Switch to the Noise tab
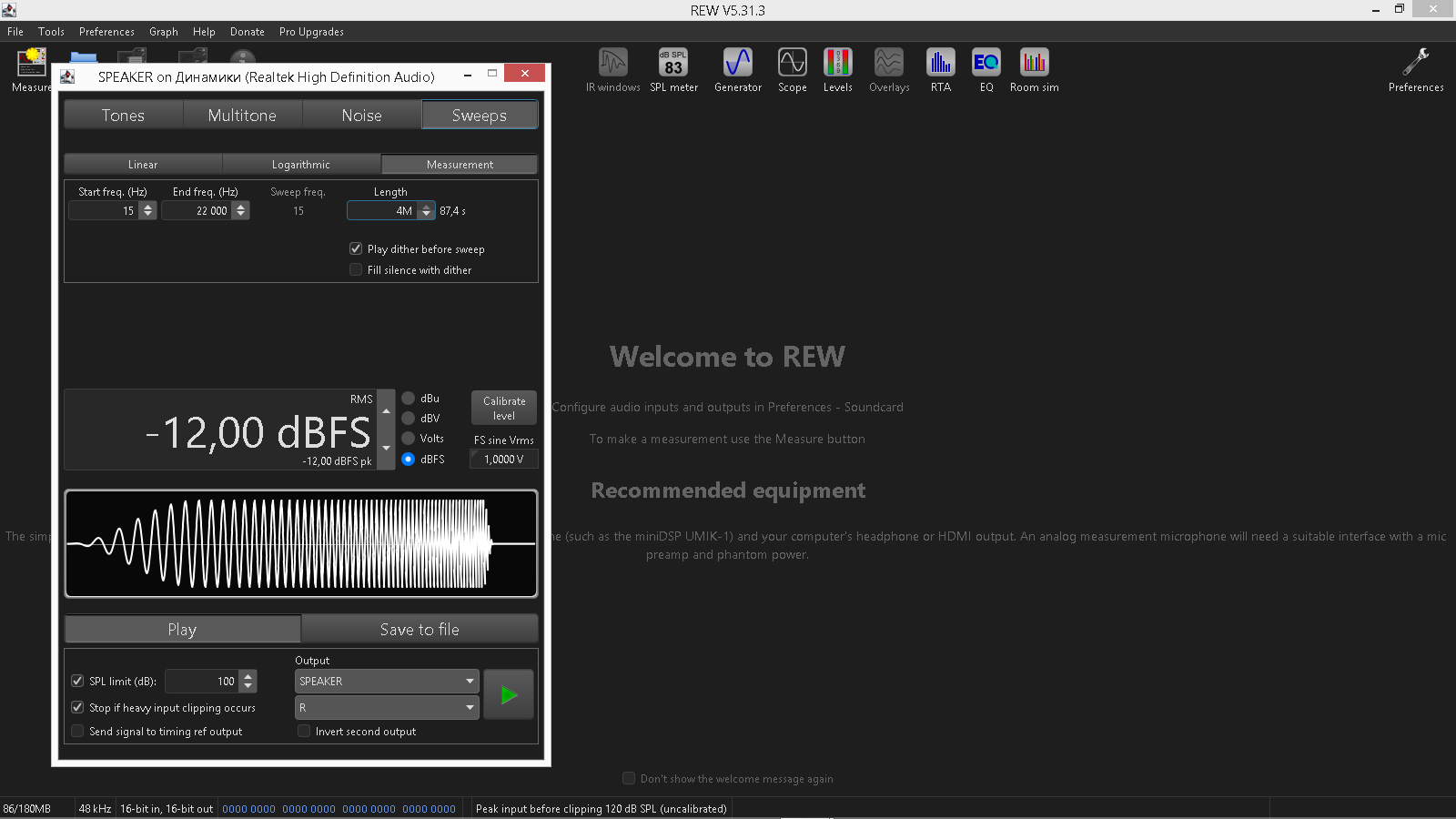Viewport: 1456px width, 819px height. coord(361,116)
